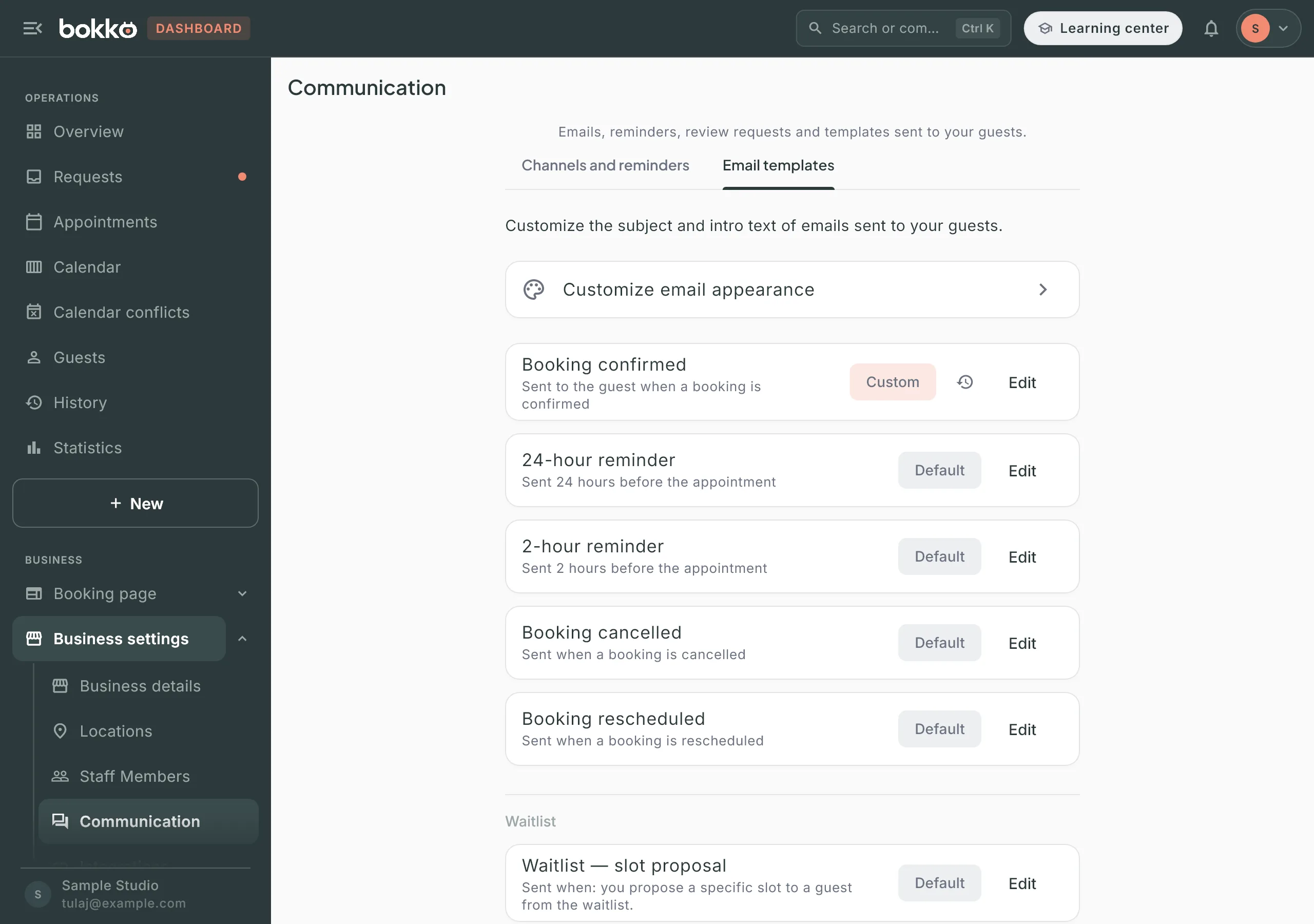Expand the Booking page submenu
This screenshot has width=1314, height=924.
(x=242, y=594)
